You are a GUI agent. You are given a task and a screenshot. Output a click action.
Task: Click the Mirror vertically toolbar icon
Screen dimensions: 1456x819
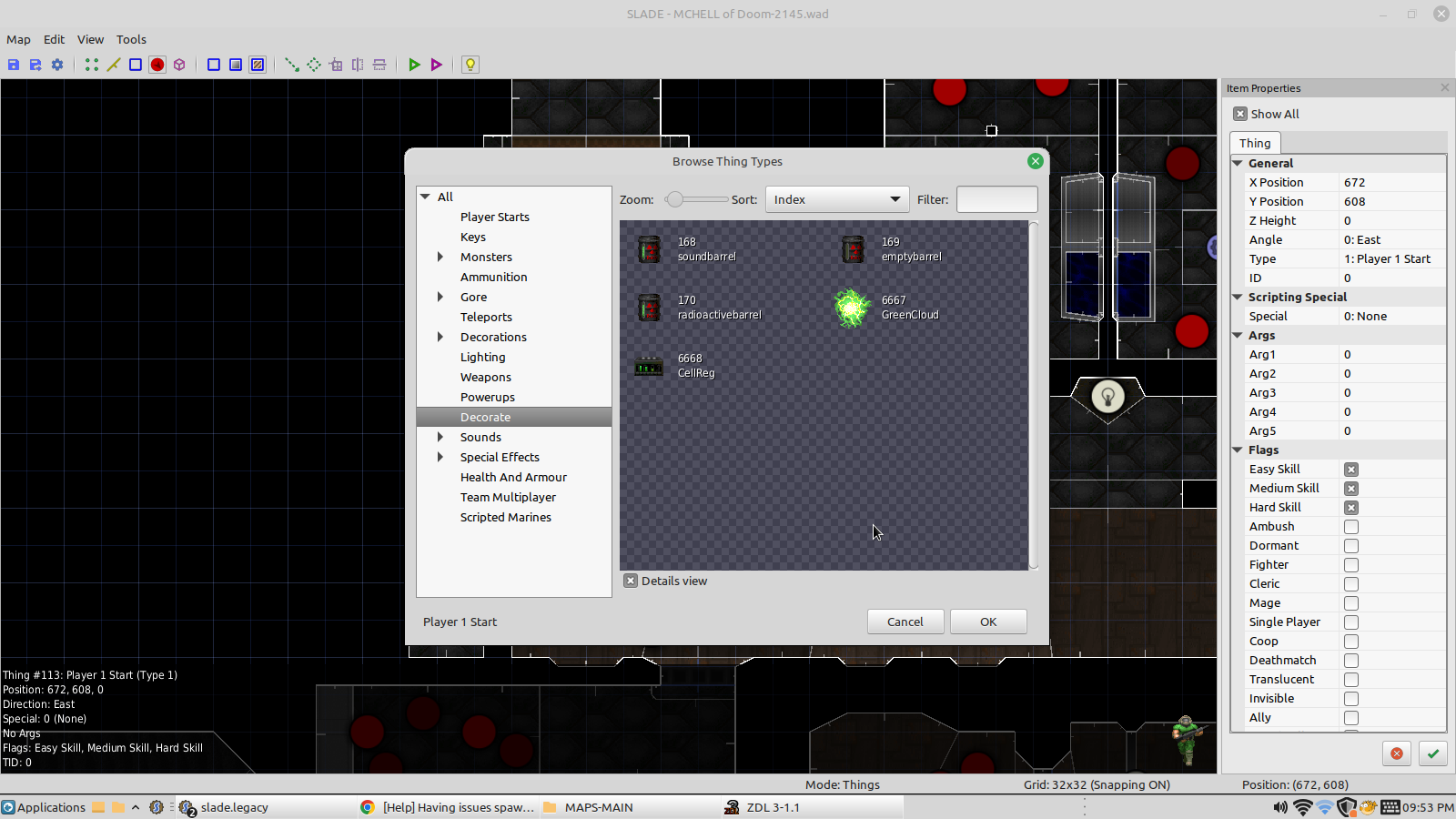point(379,65)
